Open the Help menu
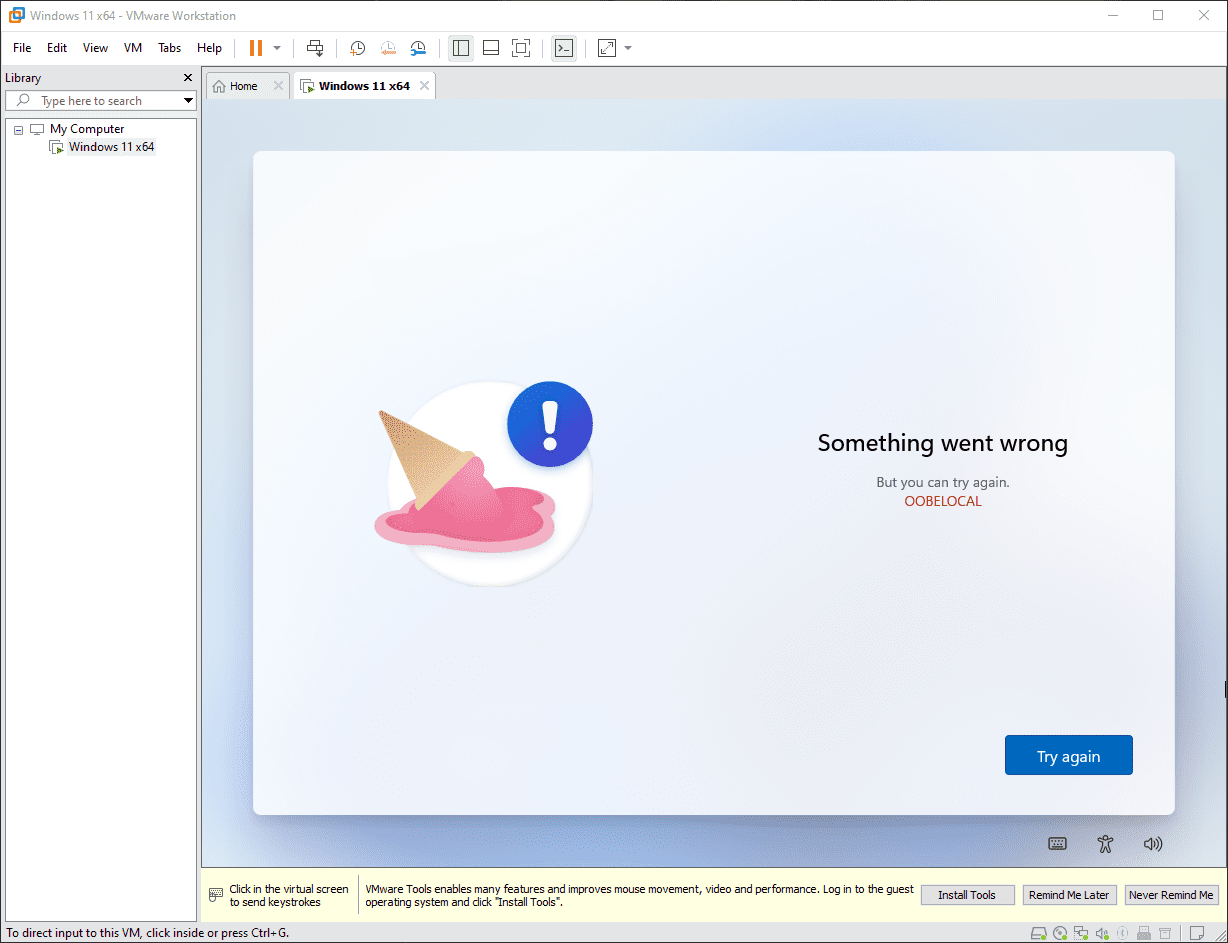This screenshot has width=1228, height=943. [210, 48]
